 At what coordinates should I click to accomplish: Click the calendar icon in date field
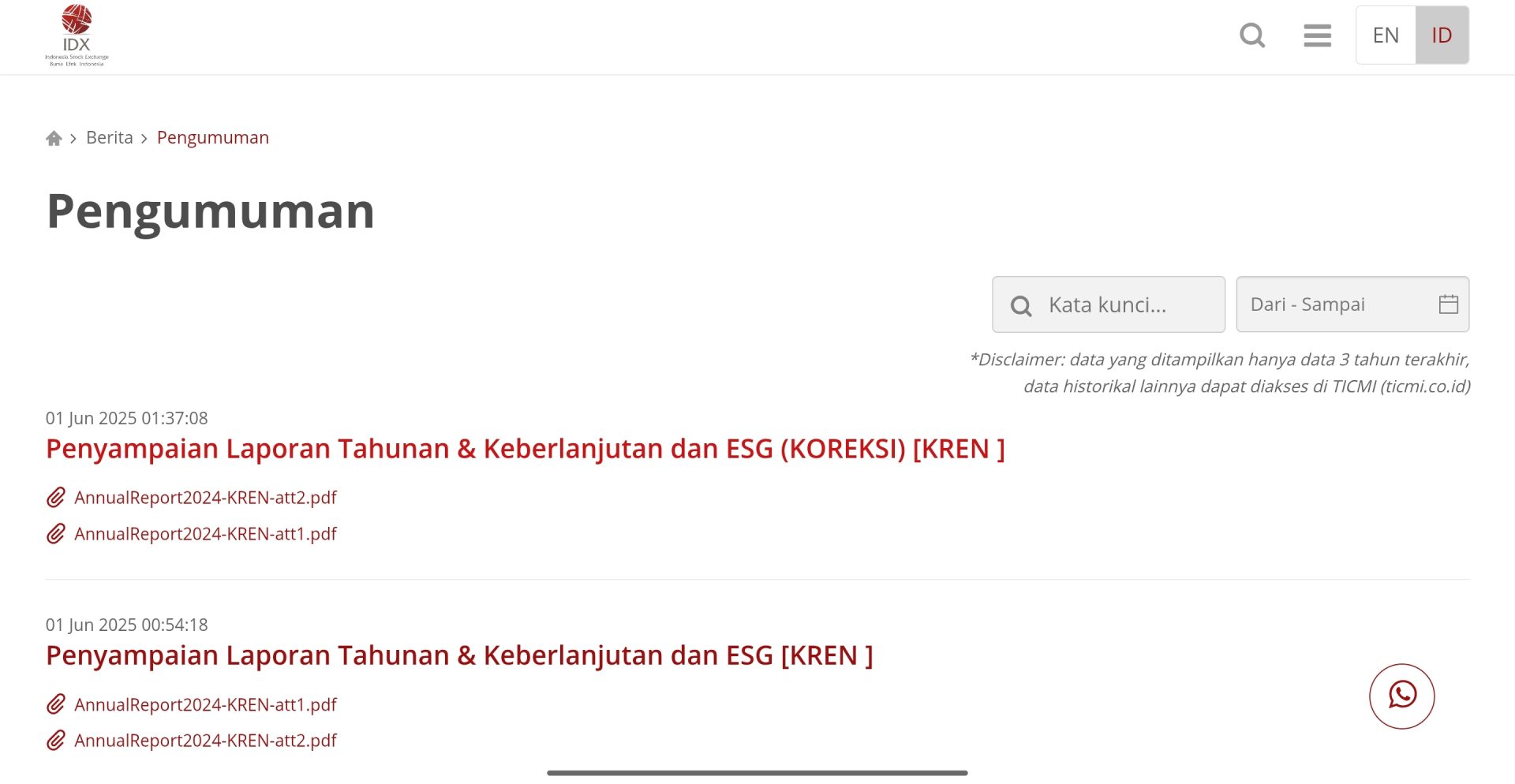click(1448, 304)
